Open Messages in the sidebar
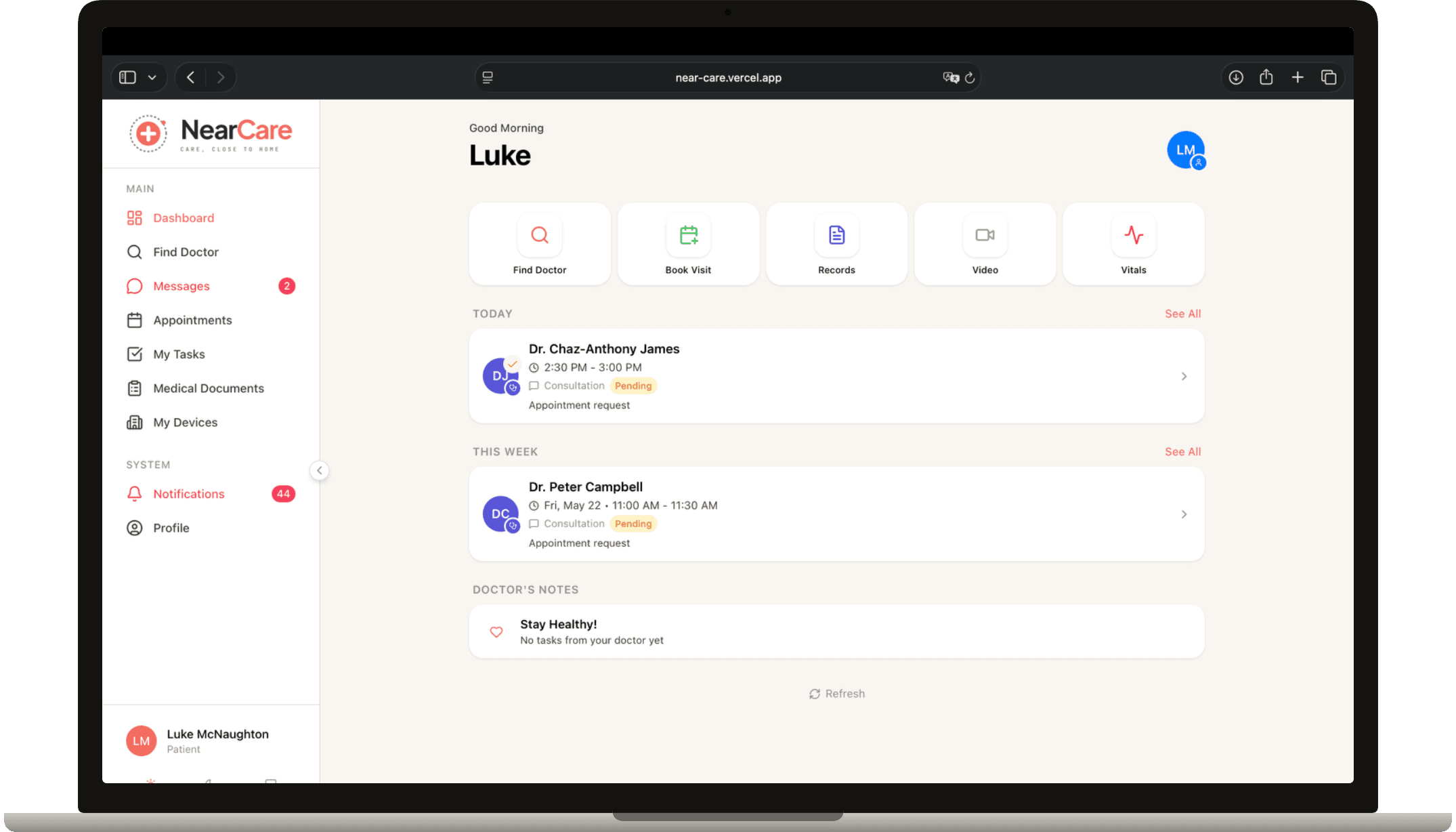The height and width of the screenshot is (832, 1456). tap(211, 286)
